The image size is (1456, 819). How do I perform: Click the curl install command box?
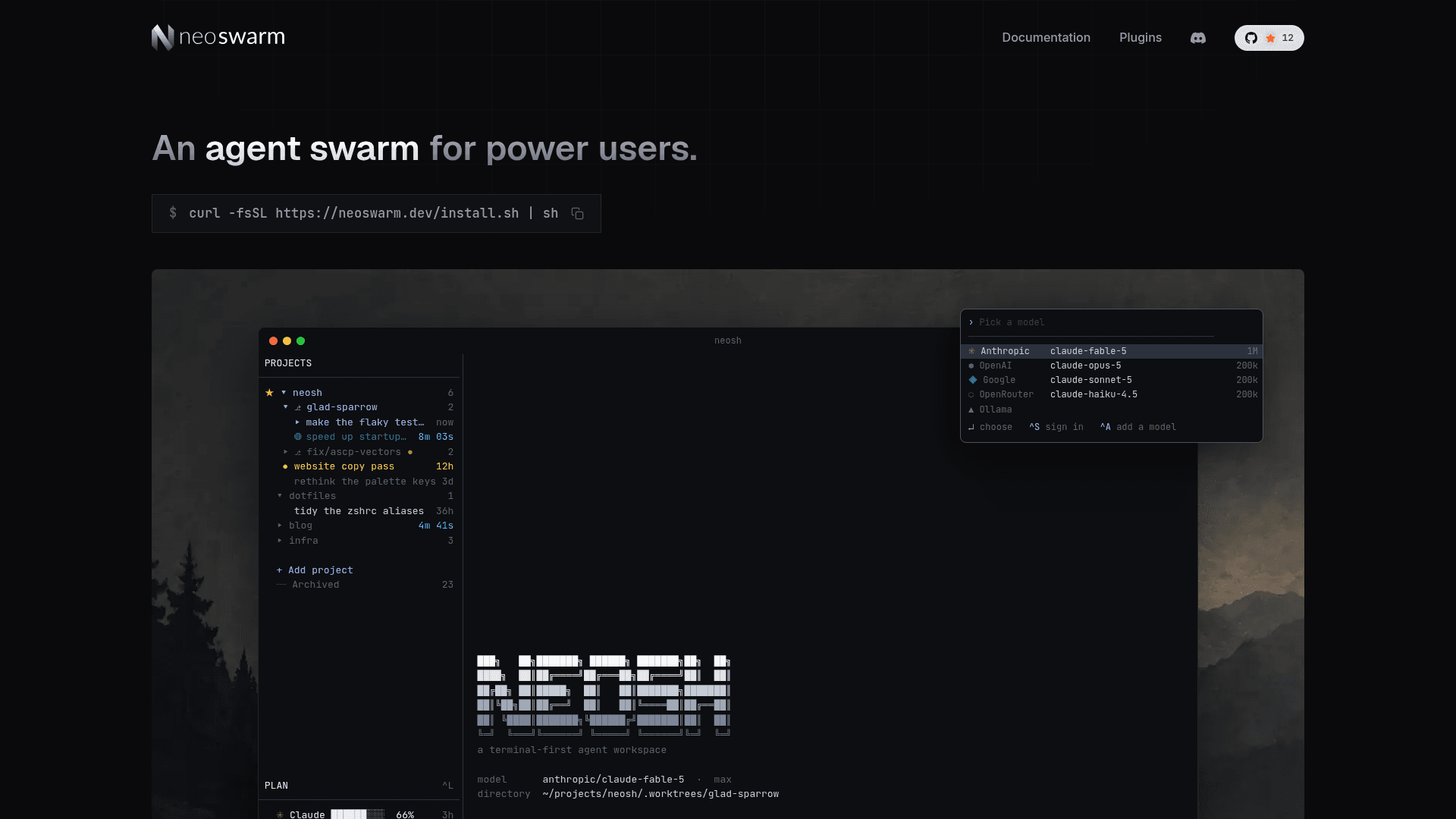click(376, 214)
